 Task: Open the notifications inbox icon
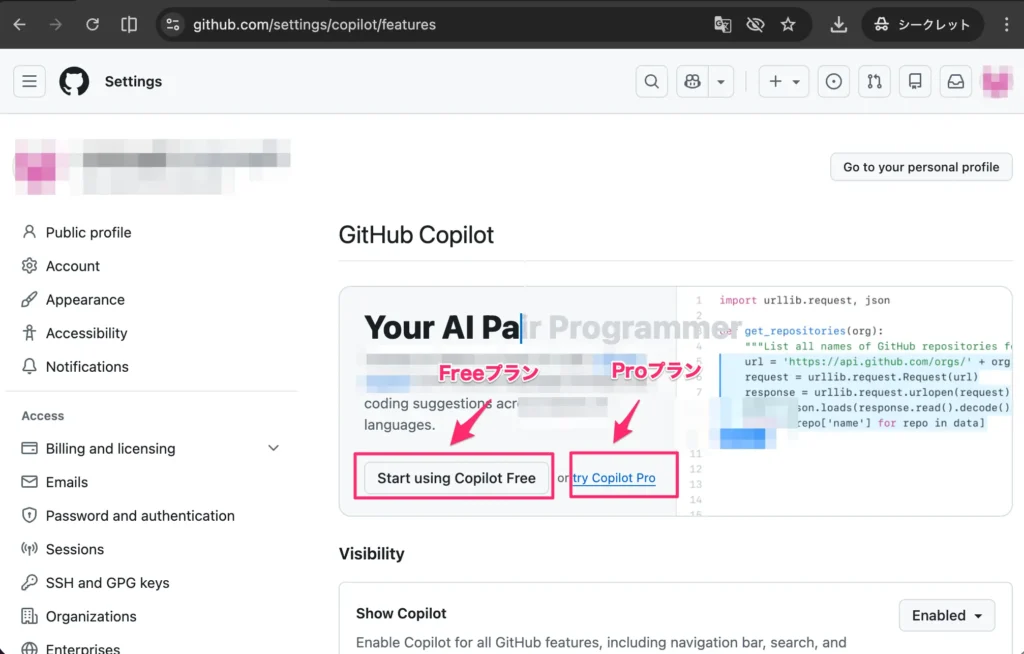tap(955, 82)
